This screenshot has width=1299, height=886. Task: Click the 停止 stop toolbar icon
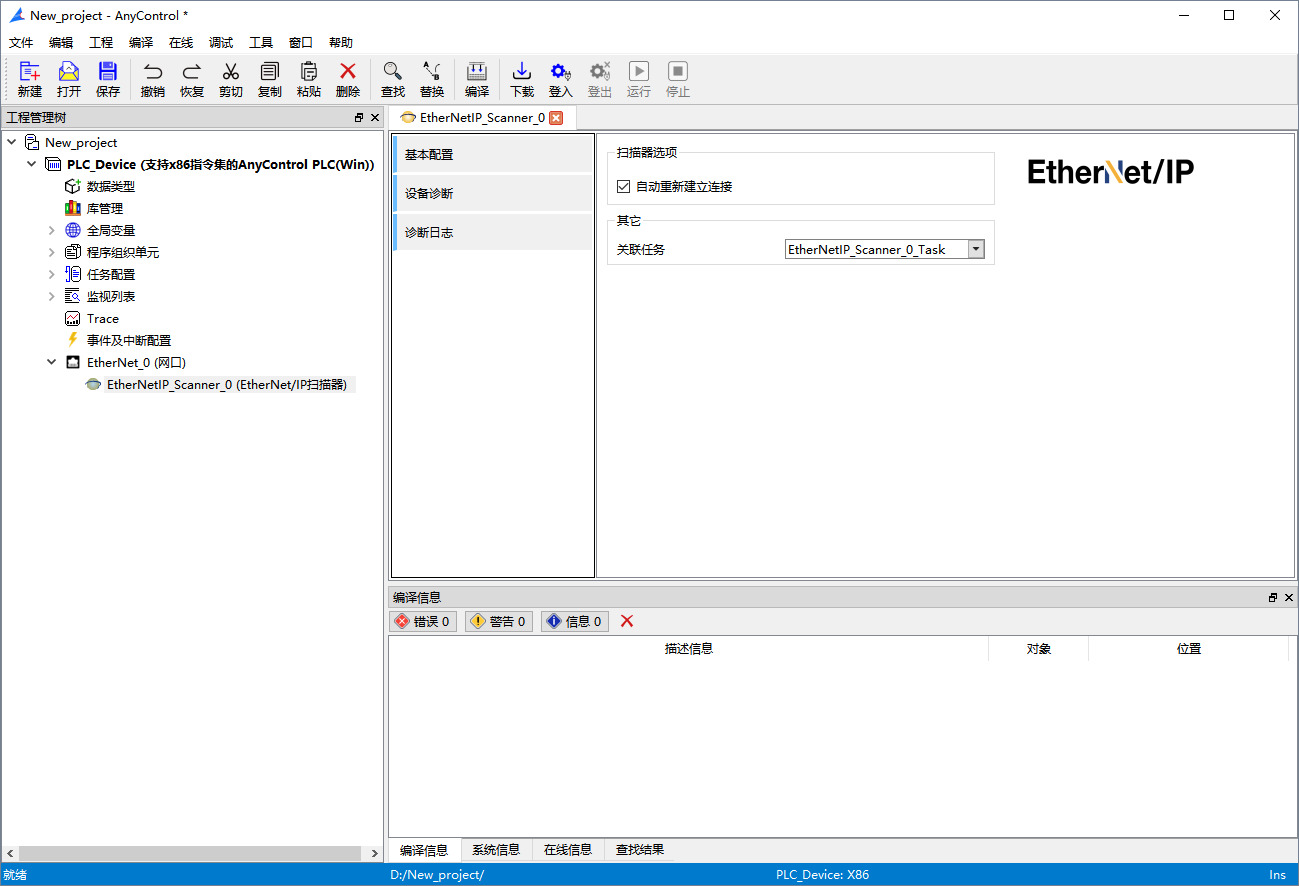(x=678, y=79)
